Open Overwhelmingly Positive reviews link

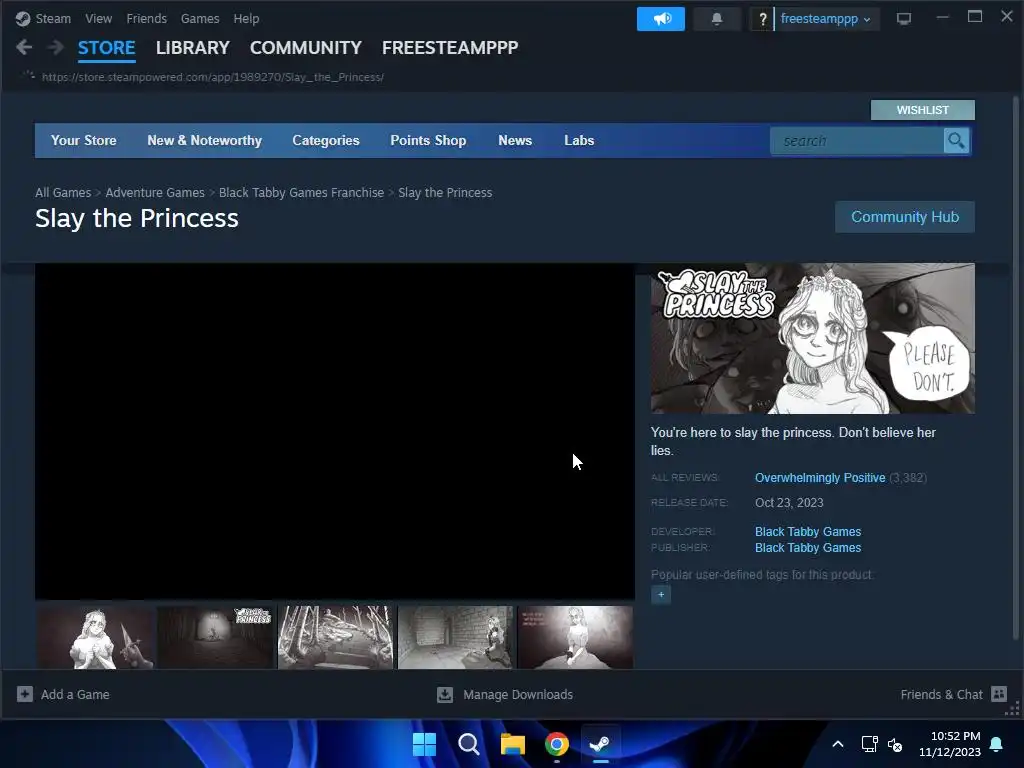click(820, 477)
